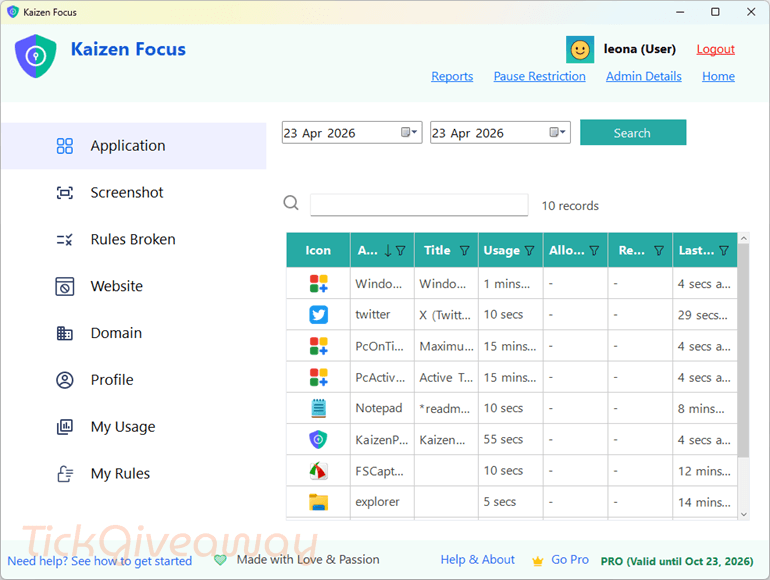Open filter on the Usage column
770x580 pixels.
(x=529, y=251)
